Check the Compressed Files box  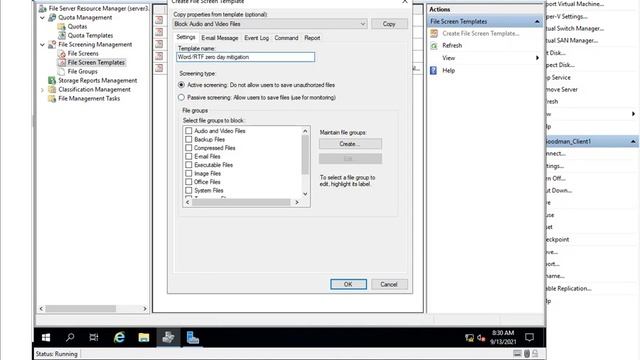[x=189, y=148]
